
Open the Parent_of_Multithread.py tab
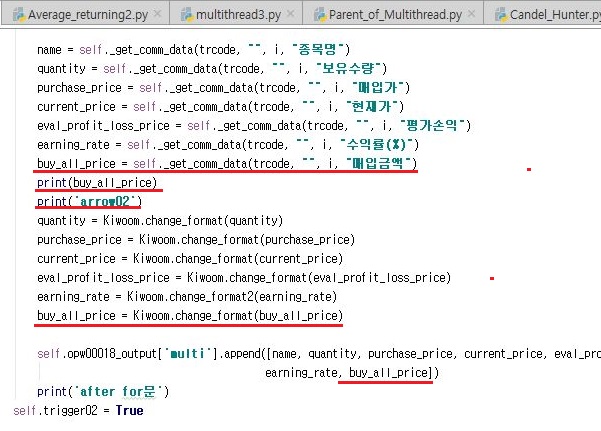pyautogui.click(x=395, y=15)
